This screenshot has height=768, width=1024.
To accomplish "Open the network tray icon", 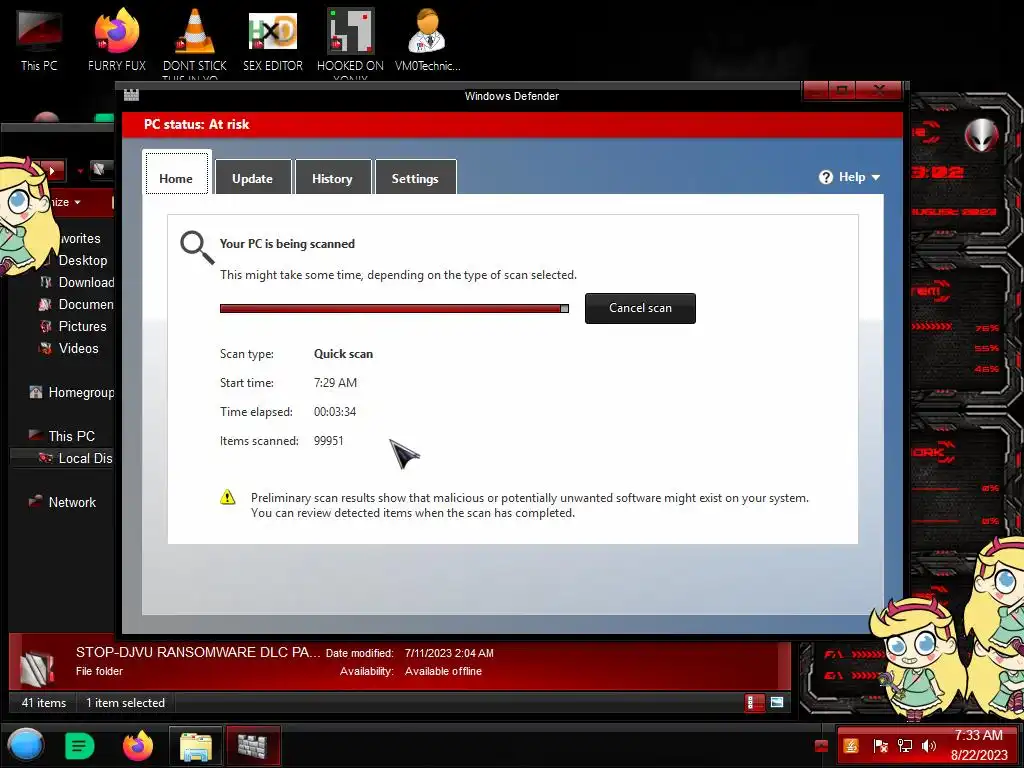I will click(905, 746).
